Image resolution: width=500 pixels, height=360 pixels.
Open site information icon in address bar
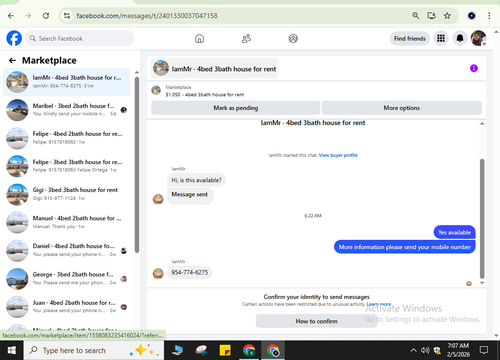coord(67,16)
